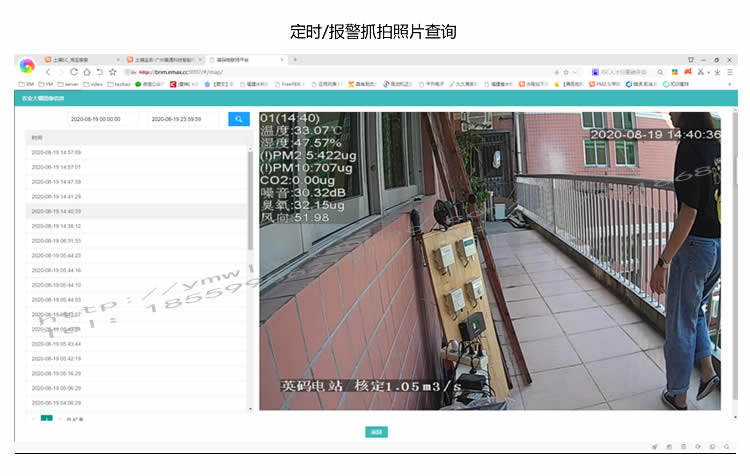
Task: Click the end date field 2020-08-19 23:59:59
Action: pyautogui.click(x=176, y=119)
